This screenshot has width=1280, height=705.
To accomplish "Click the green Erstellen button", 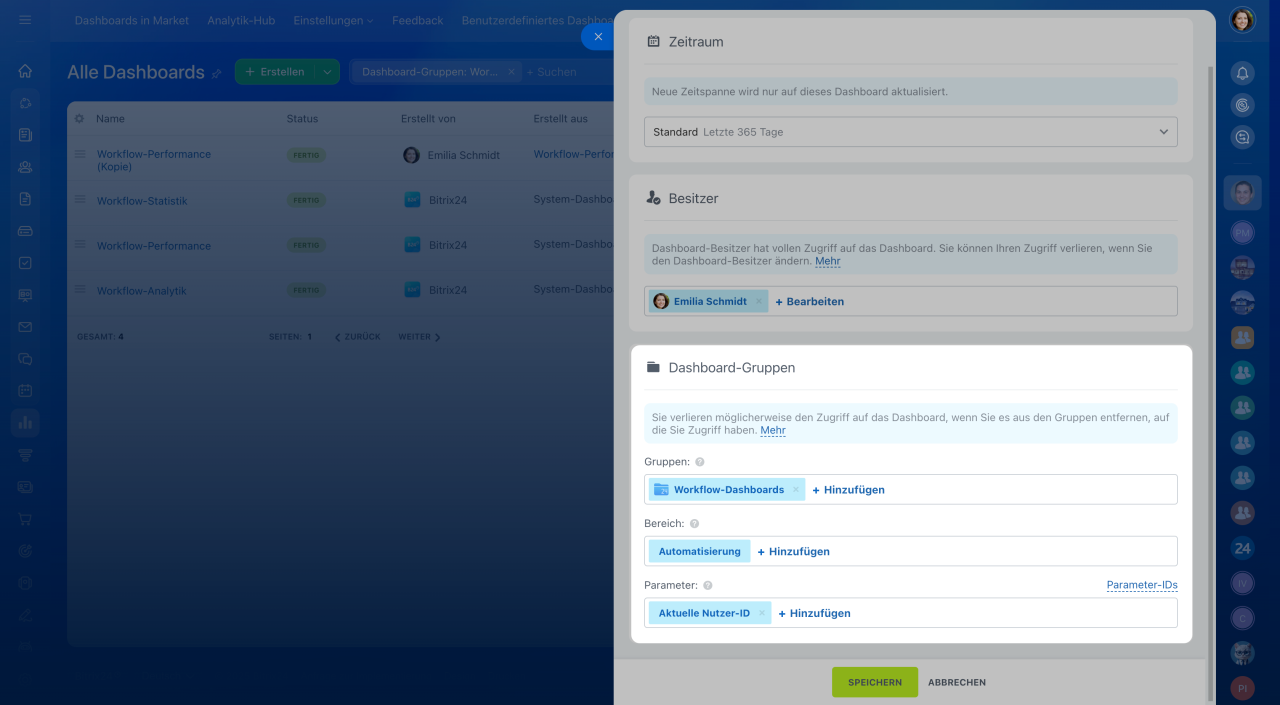I will pos(275,72).
